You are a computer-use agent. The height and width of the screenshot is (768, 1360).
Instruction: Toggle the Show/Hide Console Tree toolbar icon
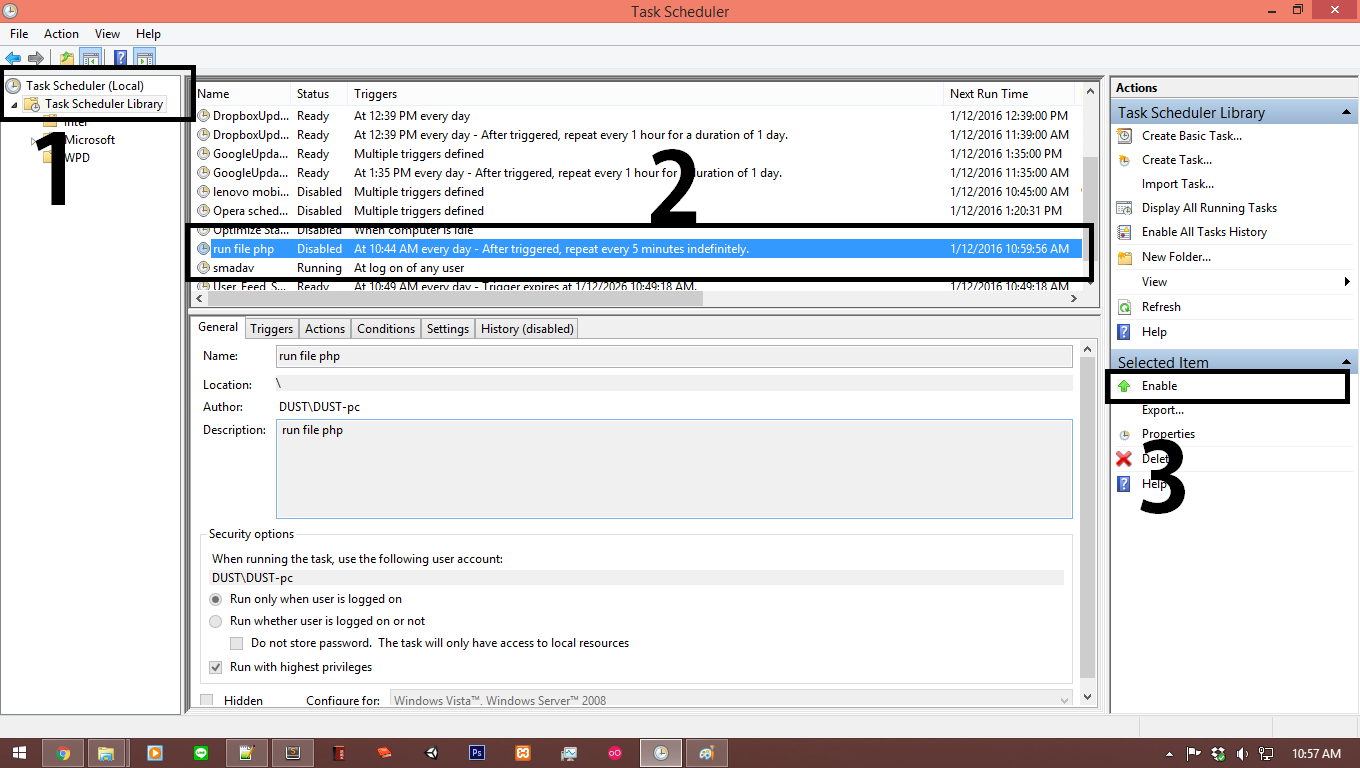click(90, 58)
